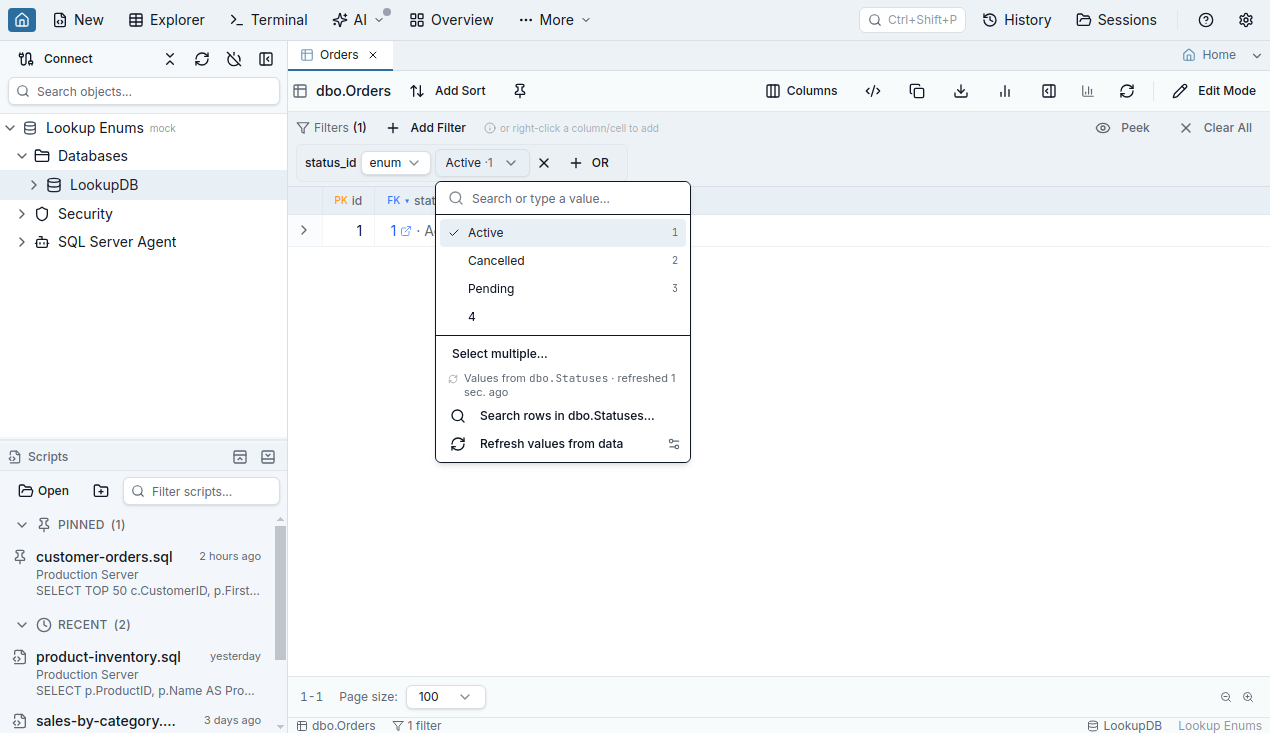1270x733 pixels.
Task: Focus the Search objects field
Action: 144,91
